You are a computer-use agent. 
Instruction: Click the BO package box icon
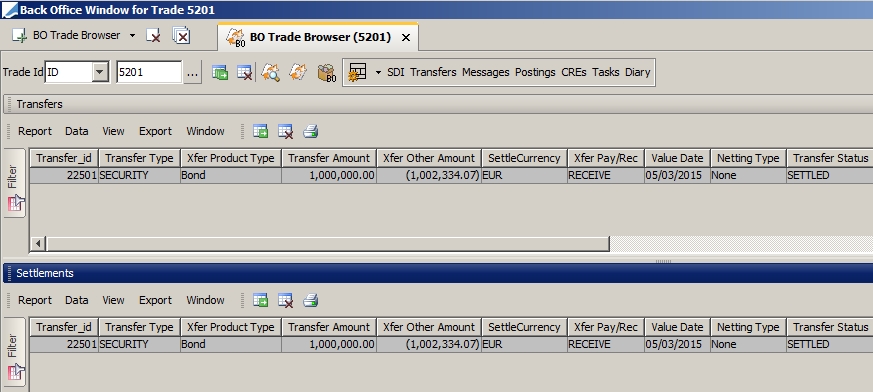coord(327,72)
